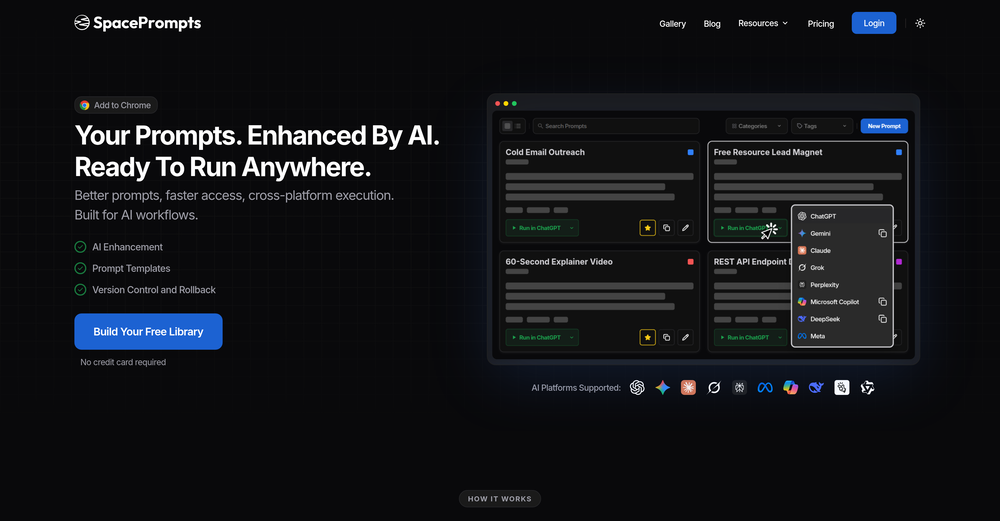The image size is (1000, 521).
Task: Click the SpacePrompts logo in the header
Action: 137,23
